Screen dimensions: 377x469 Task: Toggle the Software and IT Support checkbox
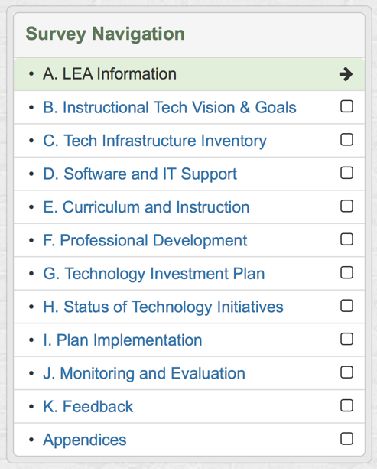point(347,173)
